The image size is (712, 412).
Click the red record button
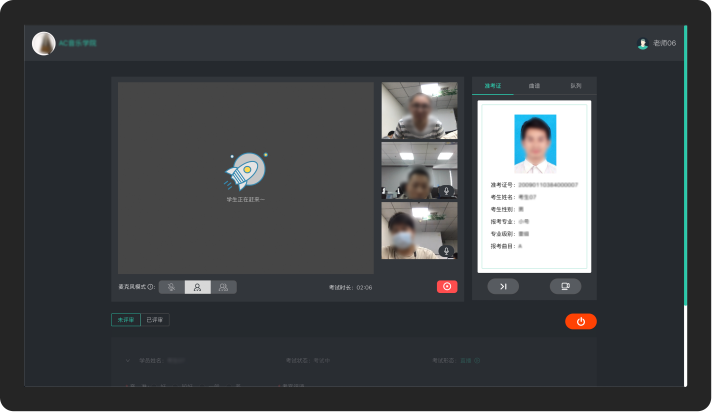(447, 286)
